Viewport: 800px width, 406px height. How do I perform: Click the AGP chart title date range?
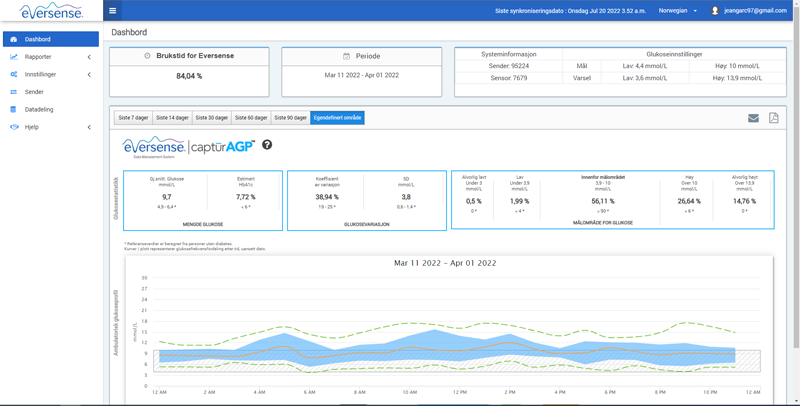(445, 263)
